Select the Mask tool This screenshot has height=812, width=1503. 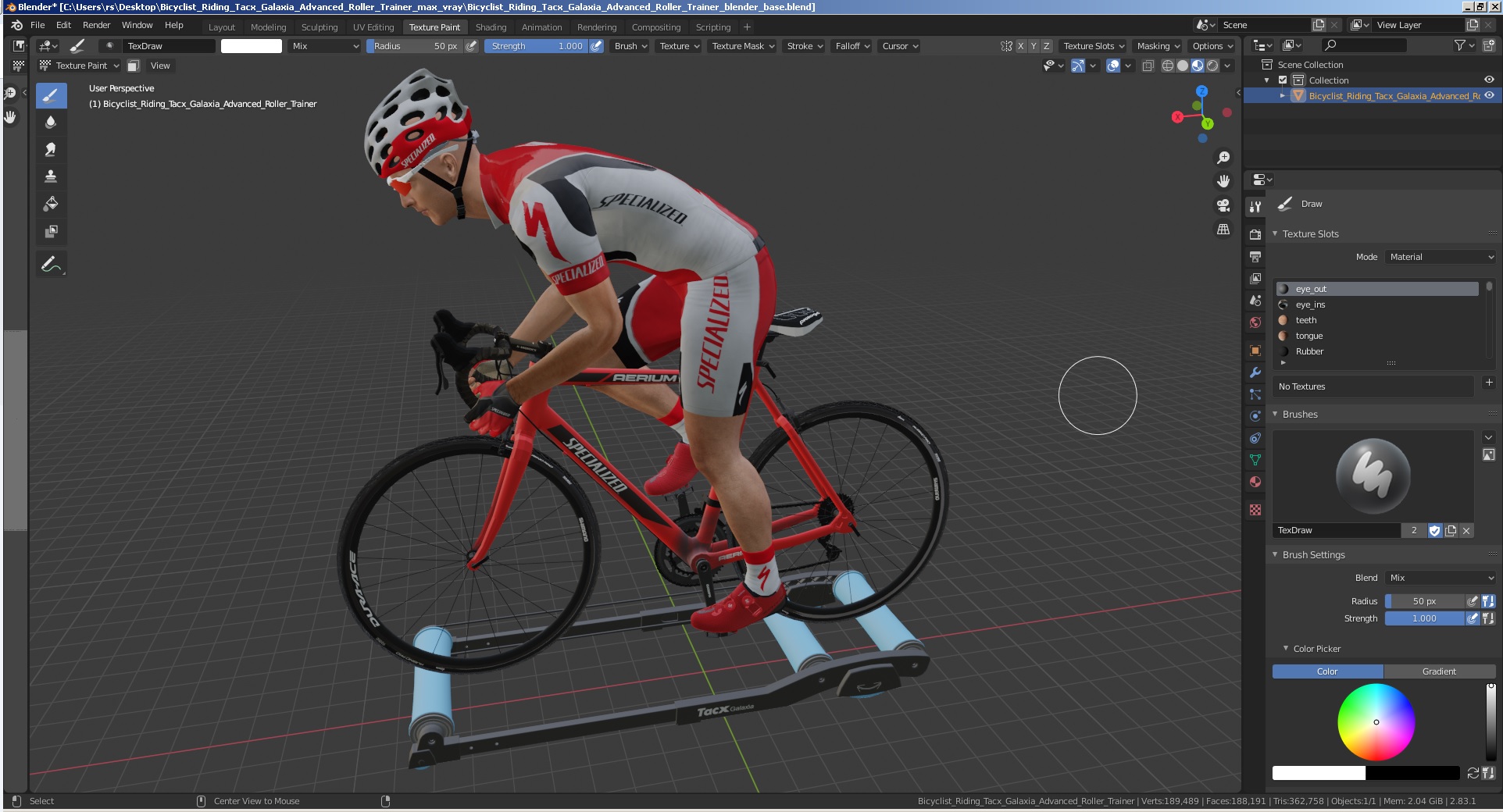(x=51, y=231)
